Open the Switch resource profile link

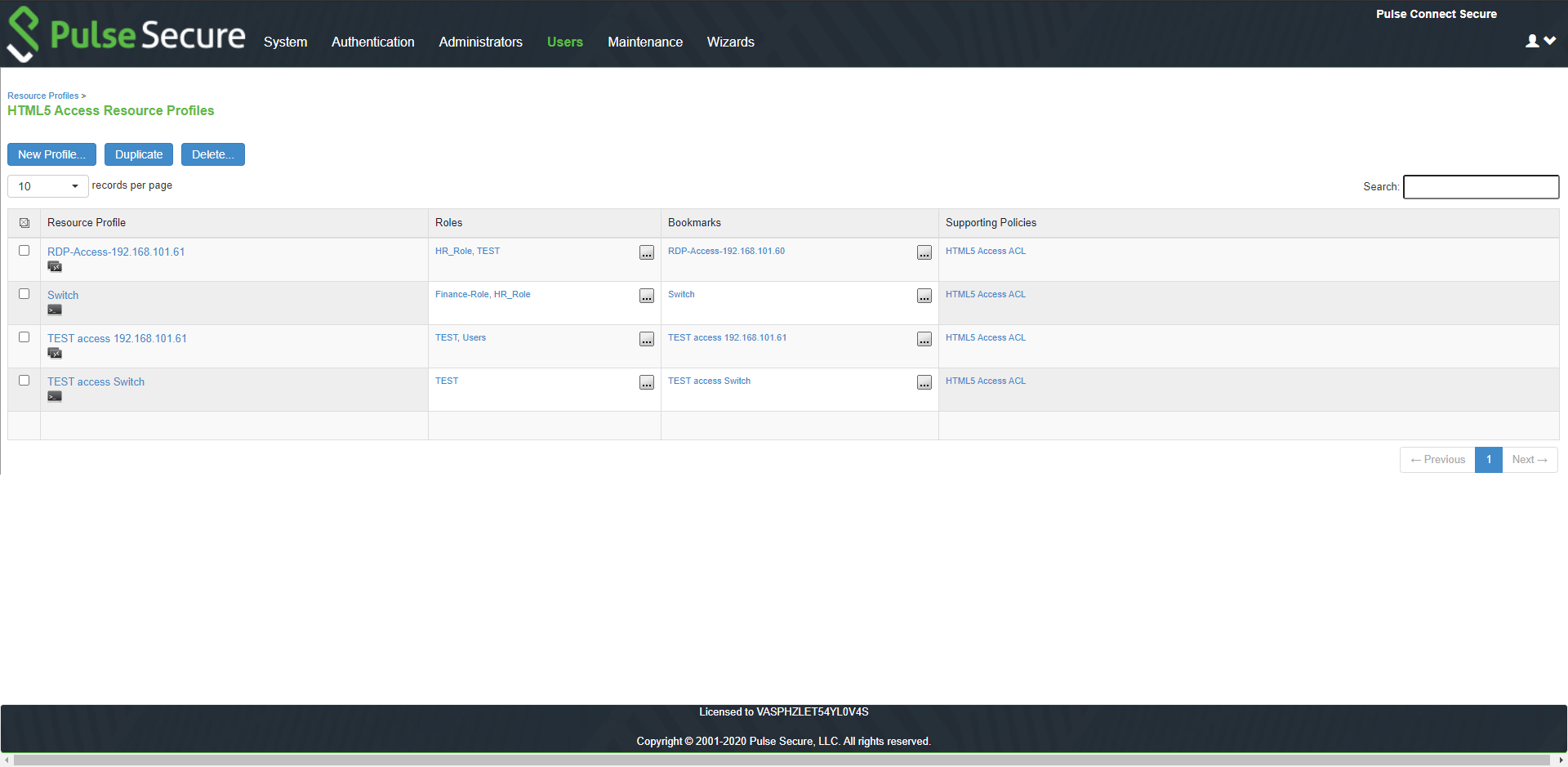tap(63, 295)
